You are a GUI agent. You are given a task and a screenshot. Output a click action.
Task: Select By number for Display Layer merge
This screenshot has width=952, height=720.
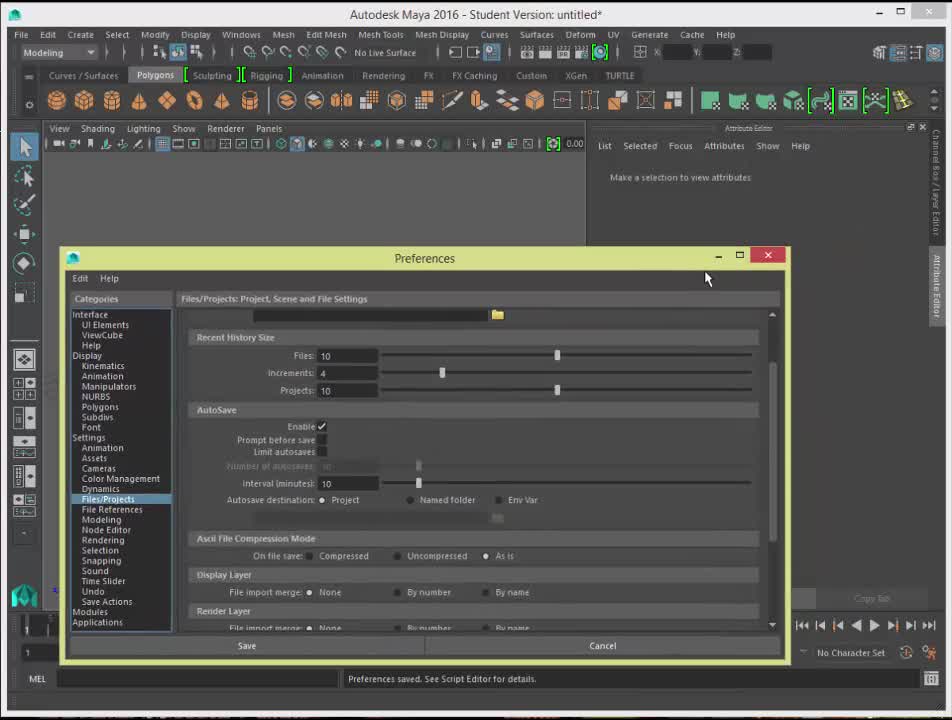pyautogui.click(x=398, y=593)
